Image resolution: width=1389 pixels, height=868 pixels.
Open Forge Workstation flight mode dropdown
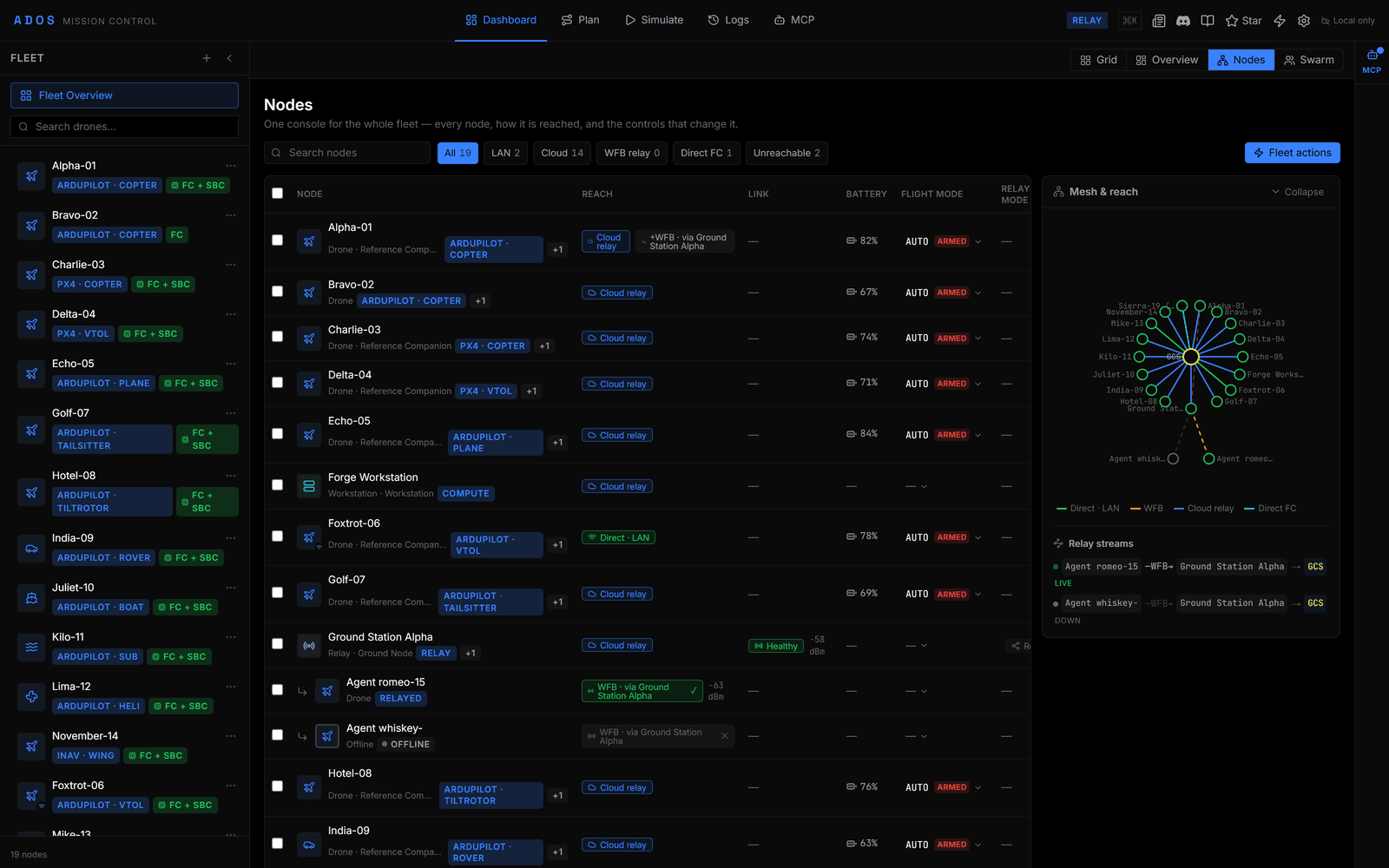918,487
